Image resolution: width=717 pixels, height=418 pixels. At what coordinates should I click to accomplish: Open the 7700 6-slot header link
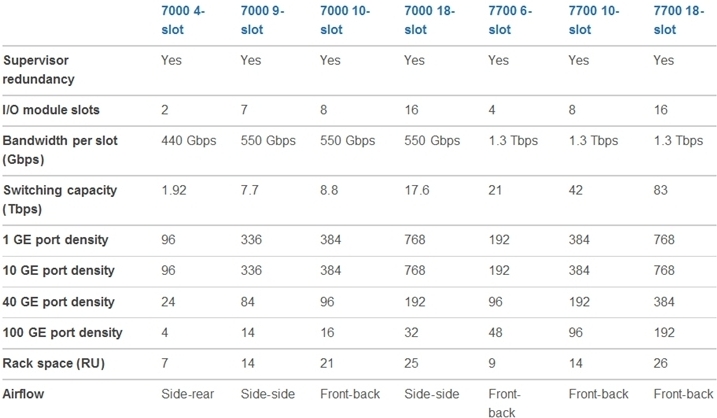coord(509,20)
